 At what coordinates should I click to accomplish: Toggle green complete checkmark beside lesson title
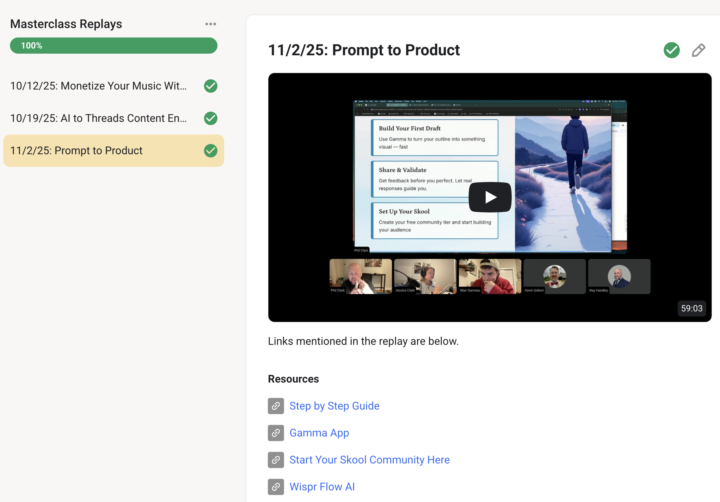coord(672,50)
